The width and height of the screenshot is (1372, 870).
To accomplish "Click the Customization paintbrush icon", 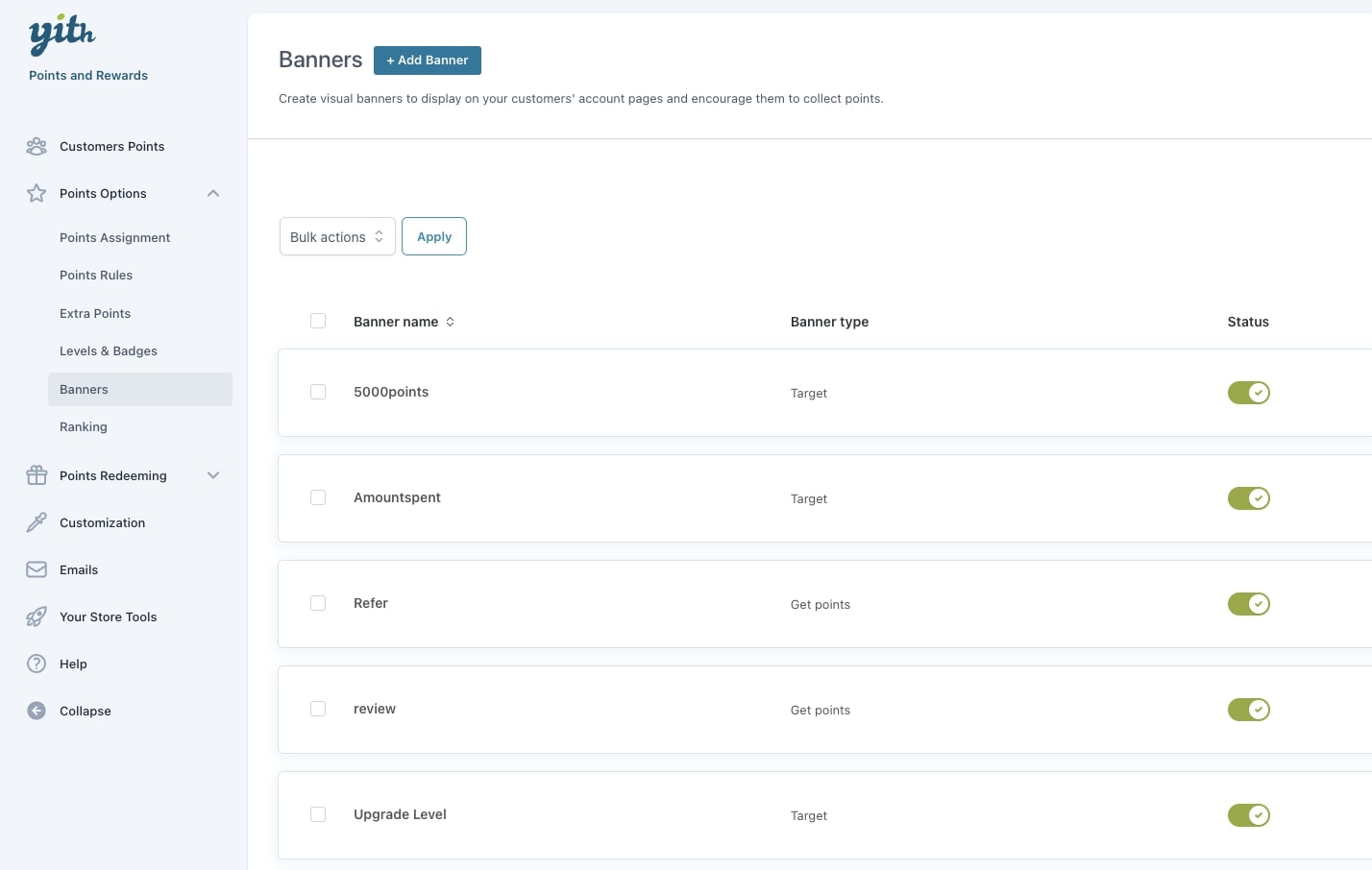I will 37,522.
